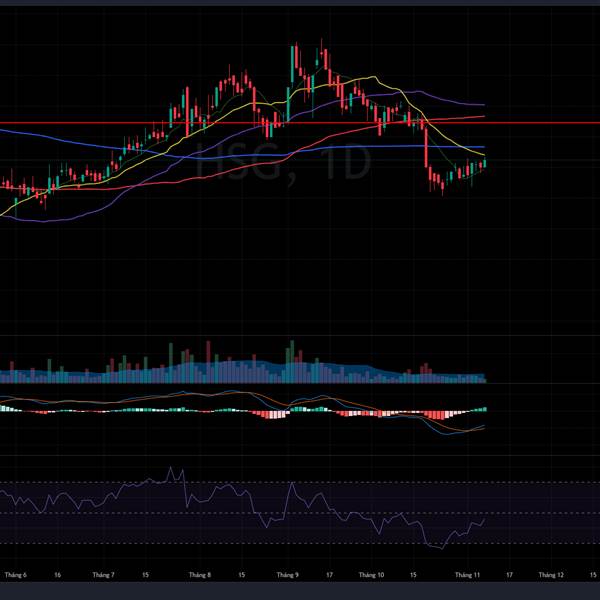Image resolution: width=600 pixels, height=600 pixels.
Task: Click the "15" label right after Tháng 12
Action: [x=593, y=575]
